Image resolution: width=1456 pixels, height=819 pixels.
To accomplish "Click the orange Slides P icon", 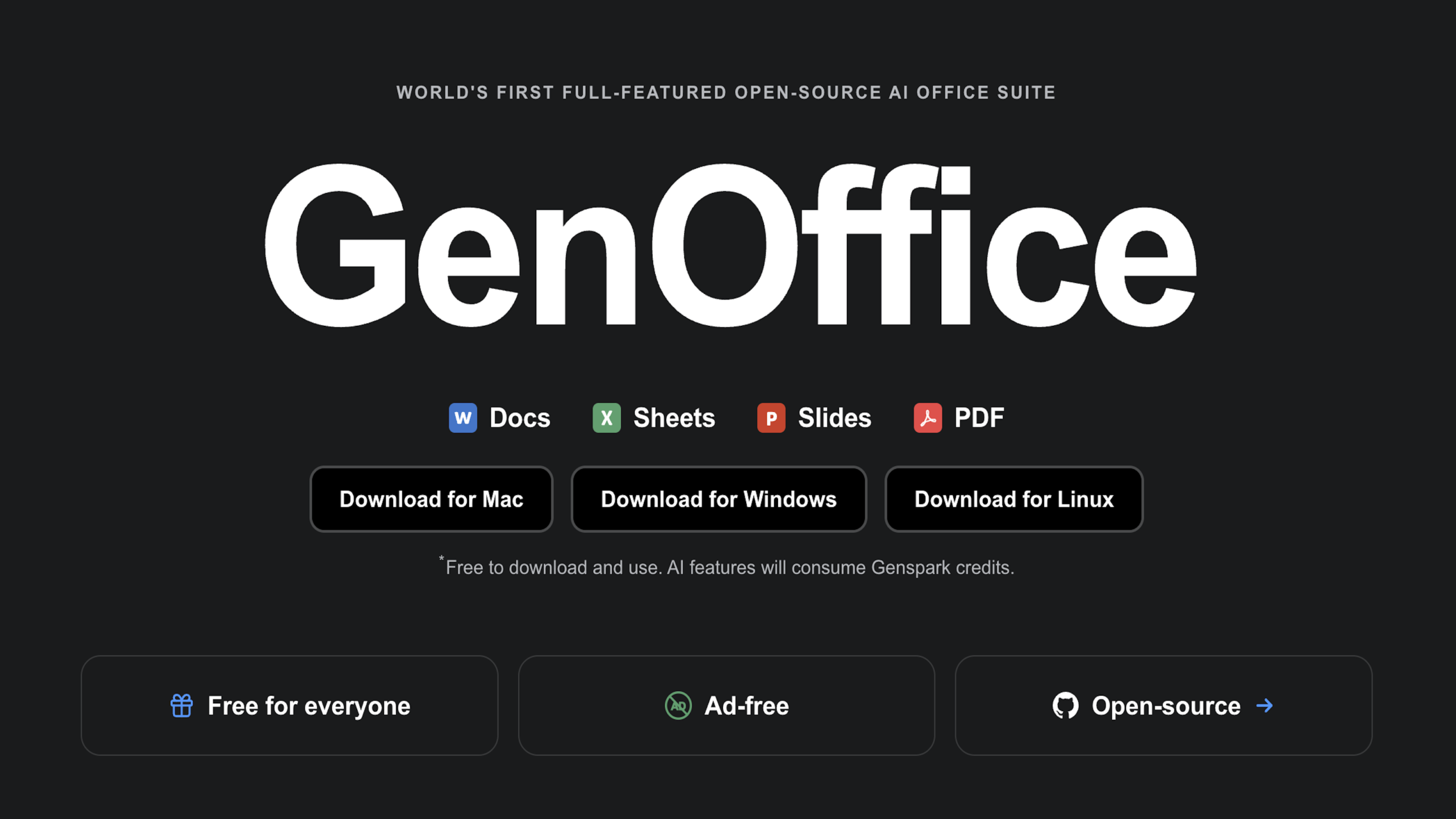I will click(771, 418).
